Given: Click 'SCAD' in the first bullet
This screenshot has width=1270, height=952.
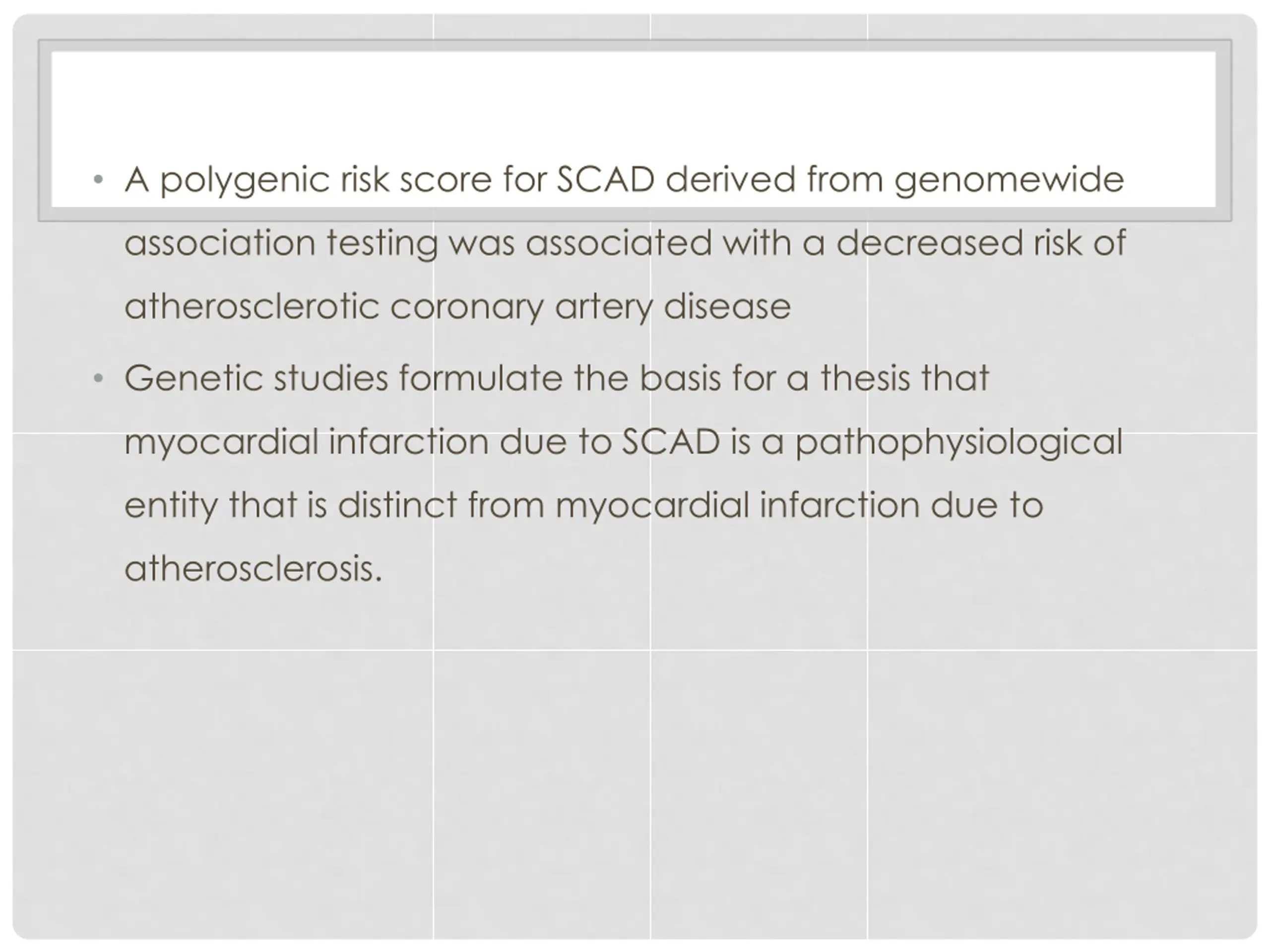Looking at the screenshot, I should click(606, 179).
